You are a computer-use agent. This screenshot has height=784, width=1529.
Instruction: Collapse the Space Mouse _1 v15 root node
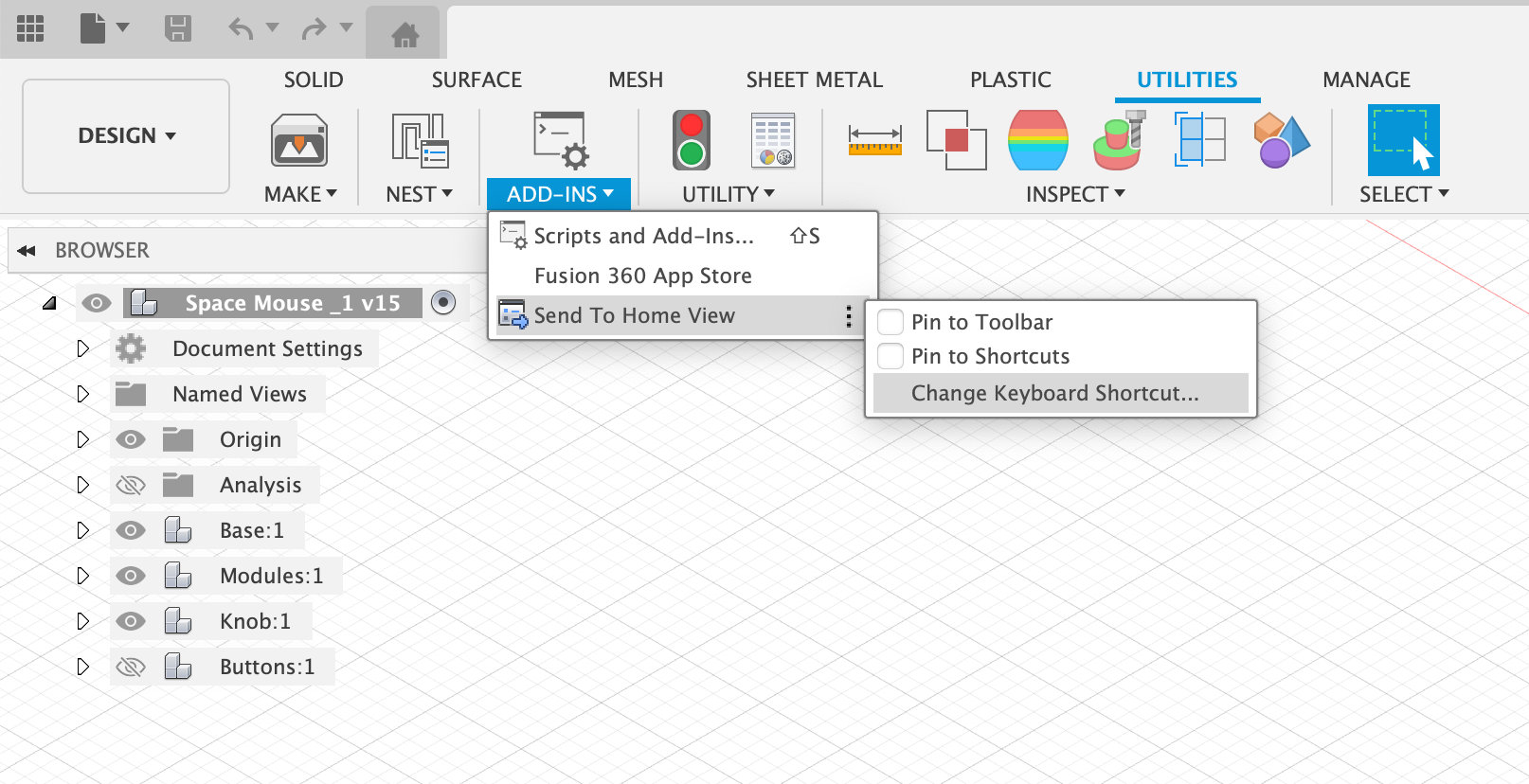pos(49,303)
